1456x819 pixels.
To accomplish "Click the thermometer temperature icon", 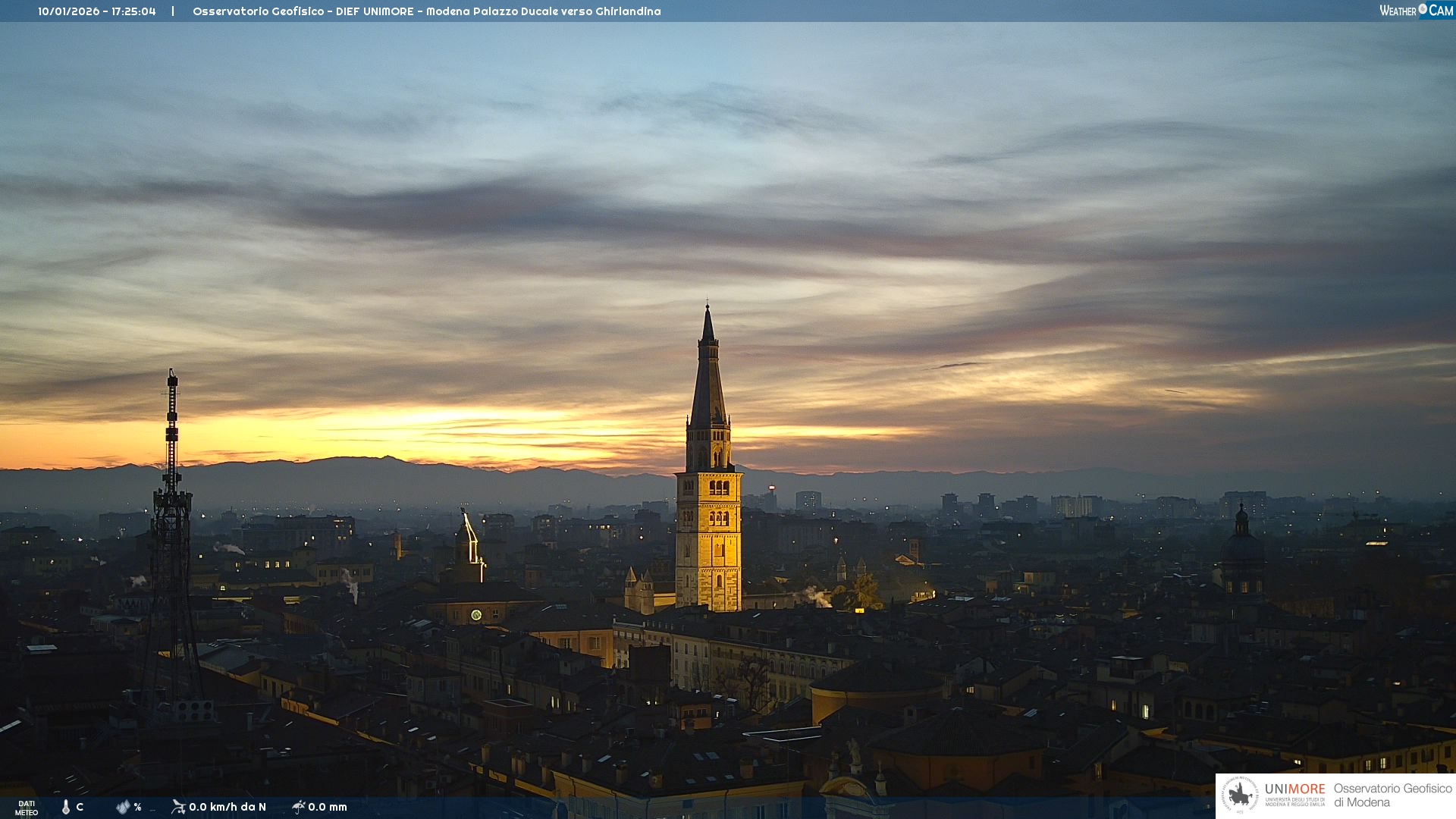I will coord(66,807).
